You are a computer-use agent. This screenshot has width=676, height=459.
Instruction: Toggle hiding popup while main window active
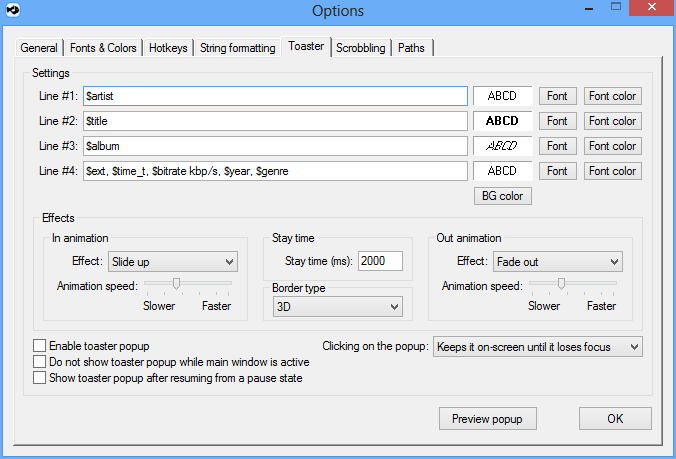(x=40, y=362)
